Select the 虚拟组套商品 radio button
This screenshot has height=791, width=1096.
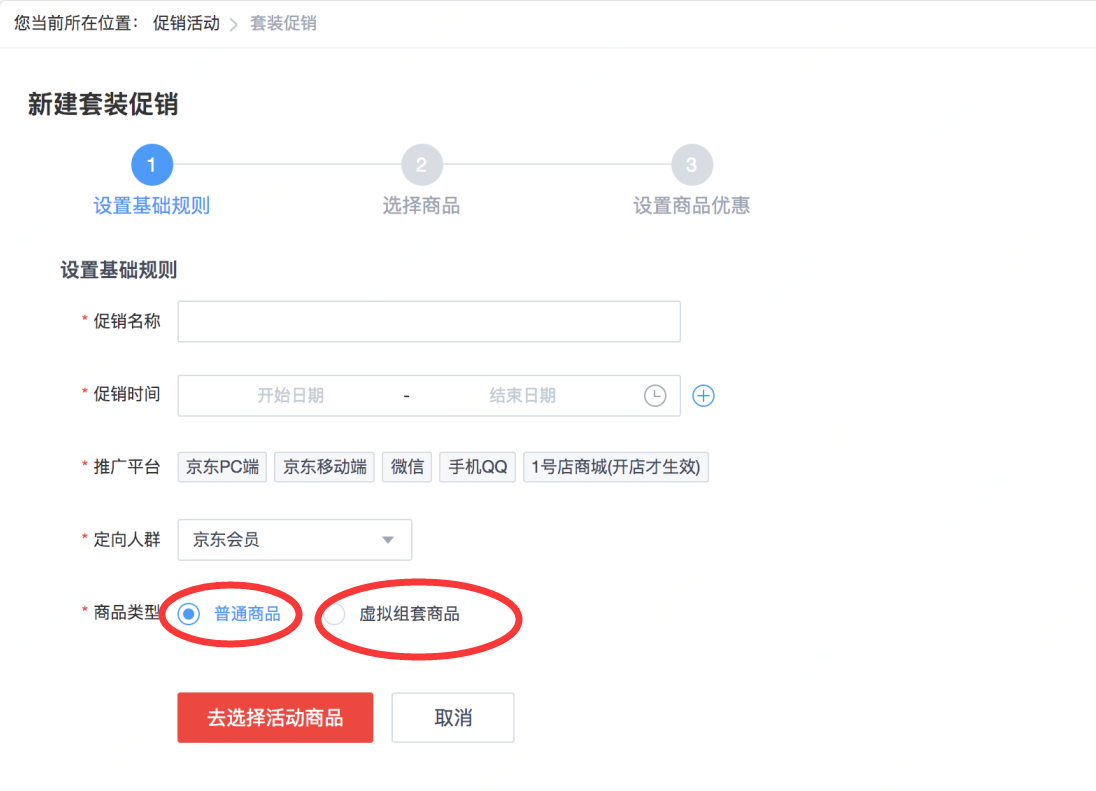(x=334, y=614)
